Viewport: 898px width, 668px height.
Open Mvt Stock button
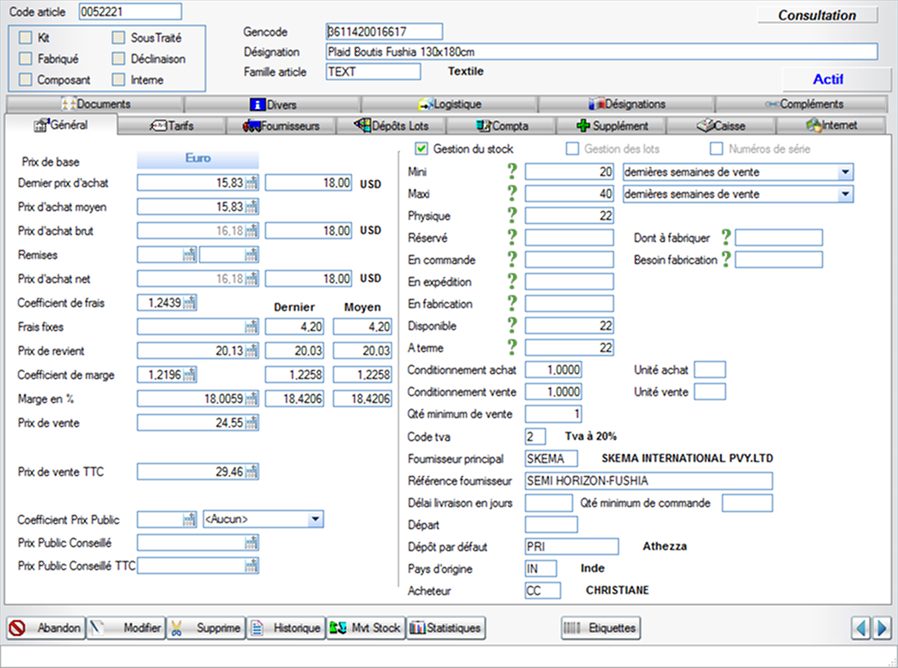(366, 628)
